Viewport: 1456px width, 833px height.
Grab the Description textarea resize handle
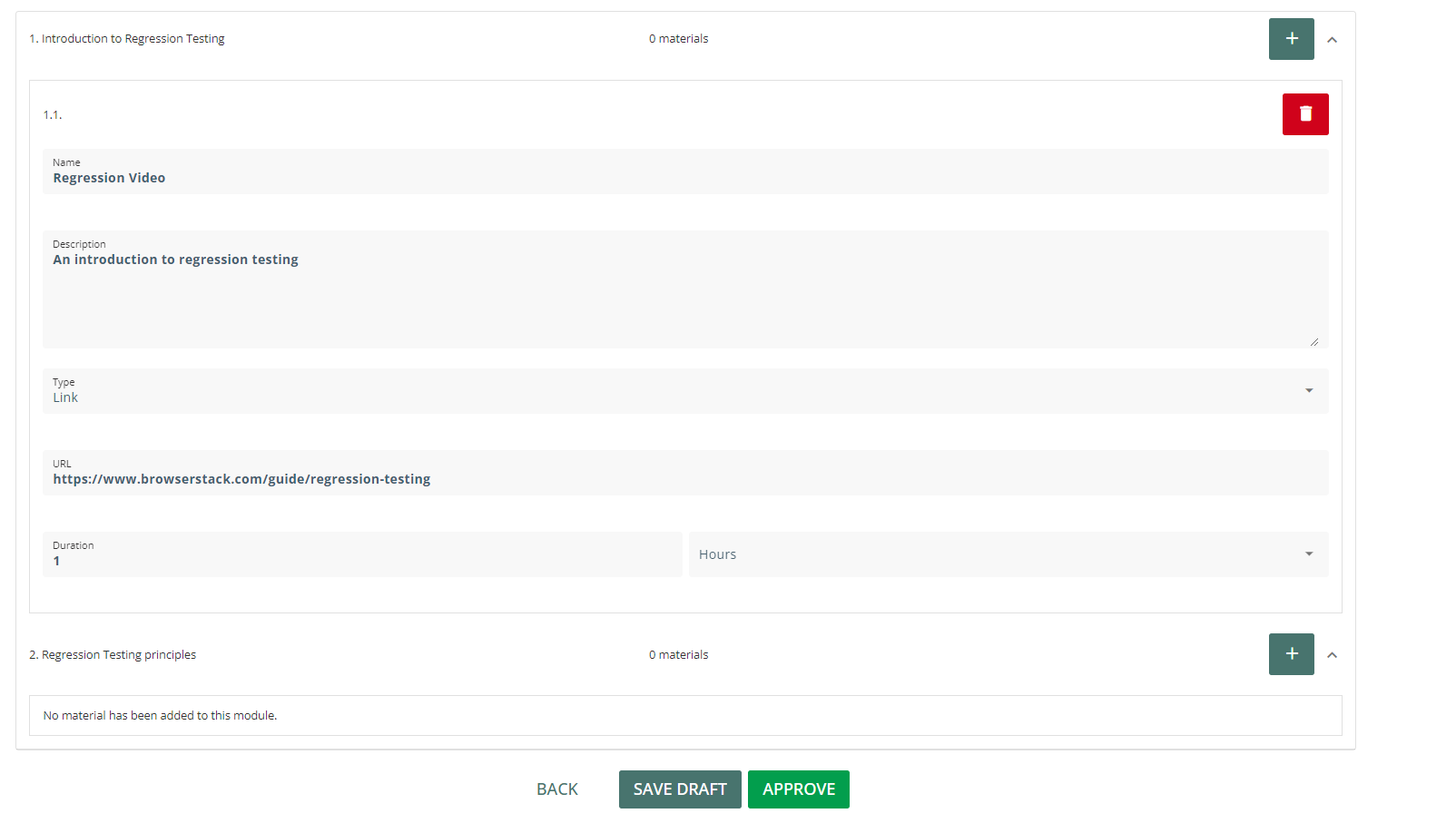point(1313,342)
